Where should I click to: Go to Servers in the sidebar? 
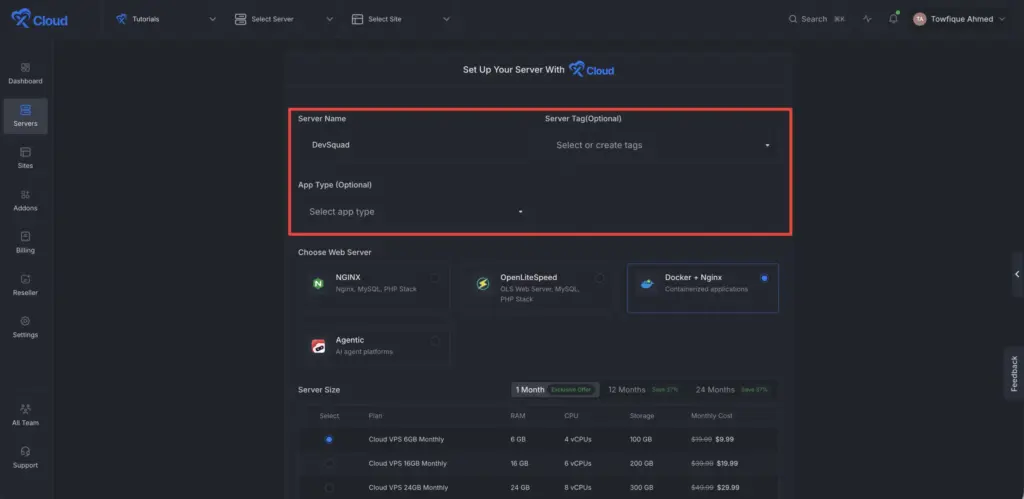click(x=25, y=116)
